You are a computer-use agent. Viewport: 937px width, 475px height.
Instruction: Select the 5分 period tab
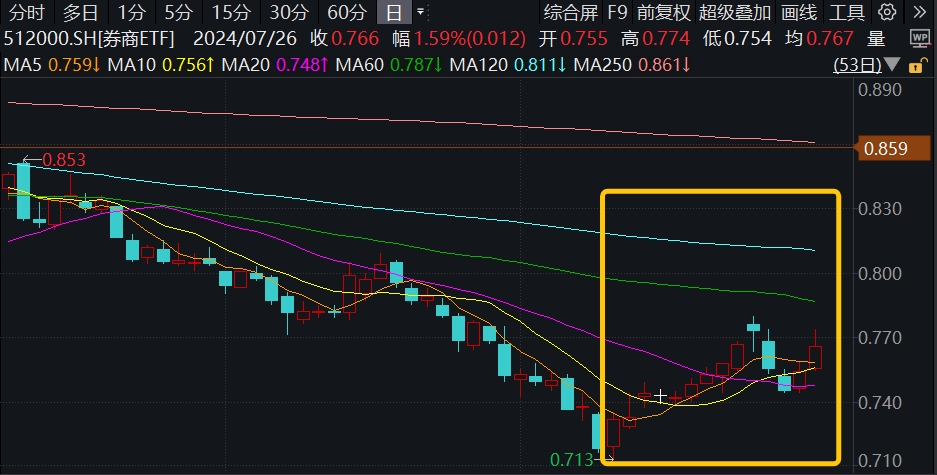(179, 12)
